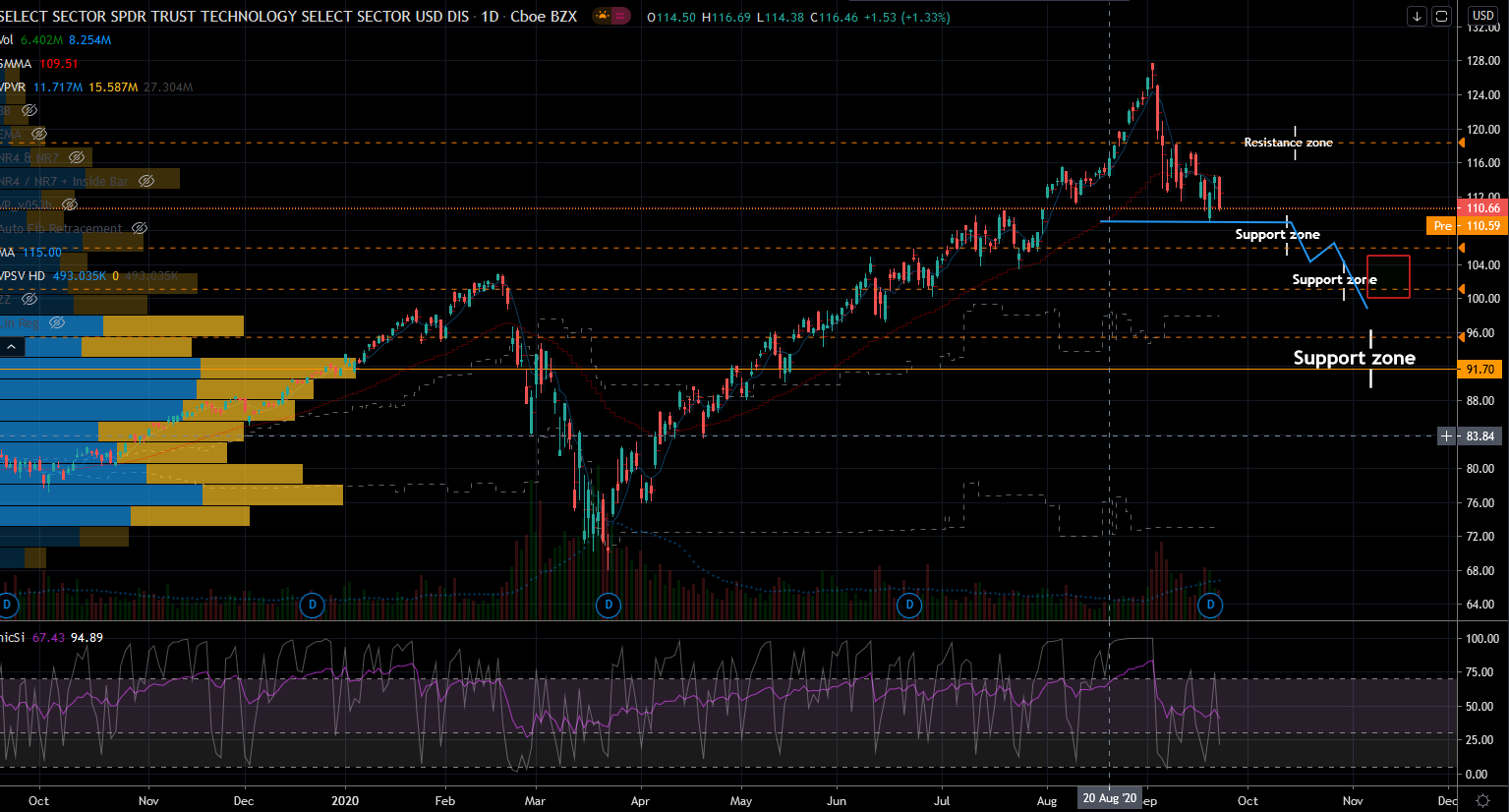Select the SMMA indicator legend entry
This screenshot has width=1509, height=812.
pos(16,64)
